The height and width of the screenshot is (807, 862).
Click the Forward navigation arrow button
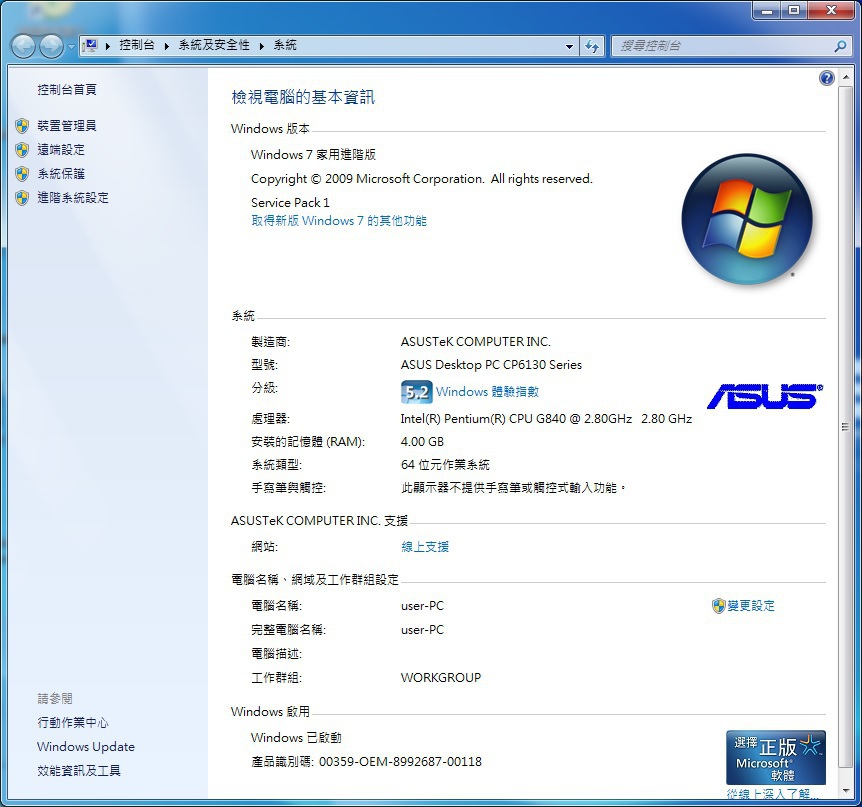(x=52, y=46)
